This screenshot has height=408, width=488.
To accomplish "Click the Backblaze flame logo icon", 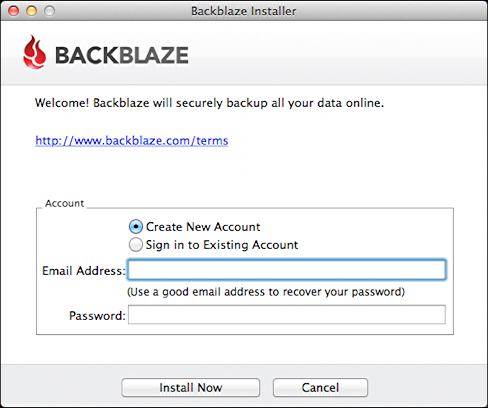I will pos(34,52).
